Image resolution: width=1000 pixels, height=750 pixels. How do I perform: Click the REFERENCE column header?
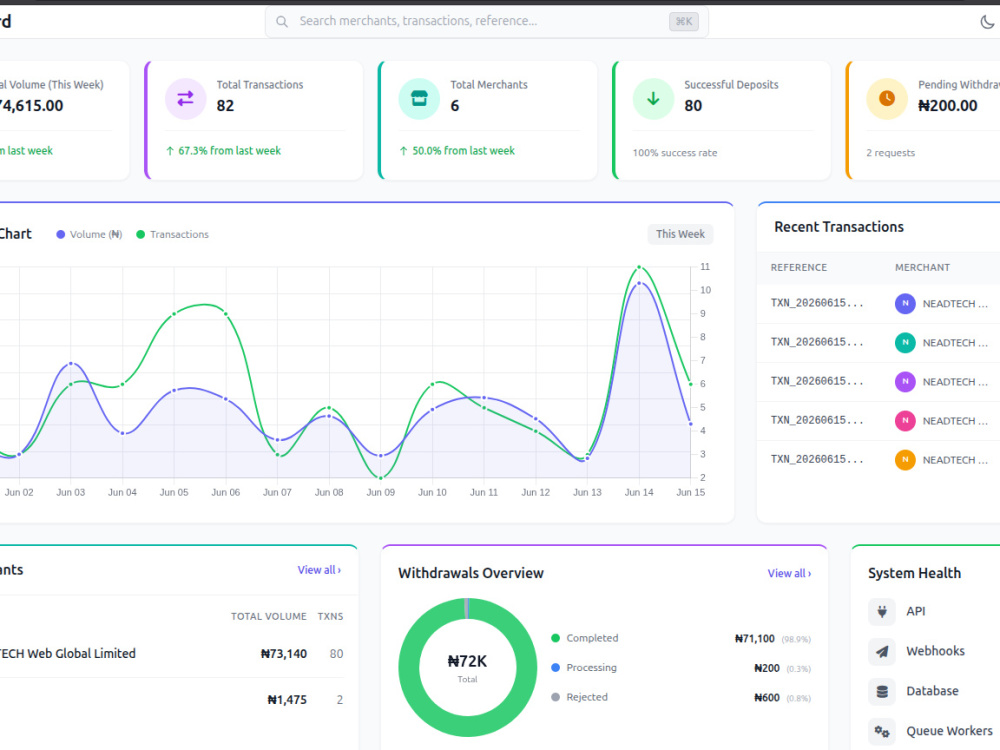tap(798, 268)
